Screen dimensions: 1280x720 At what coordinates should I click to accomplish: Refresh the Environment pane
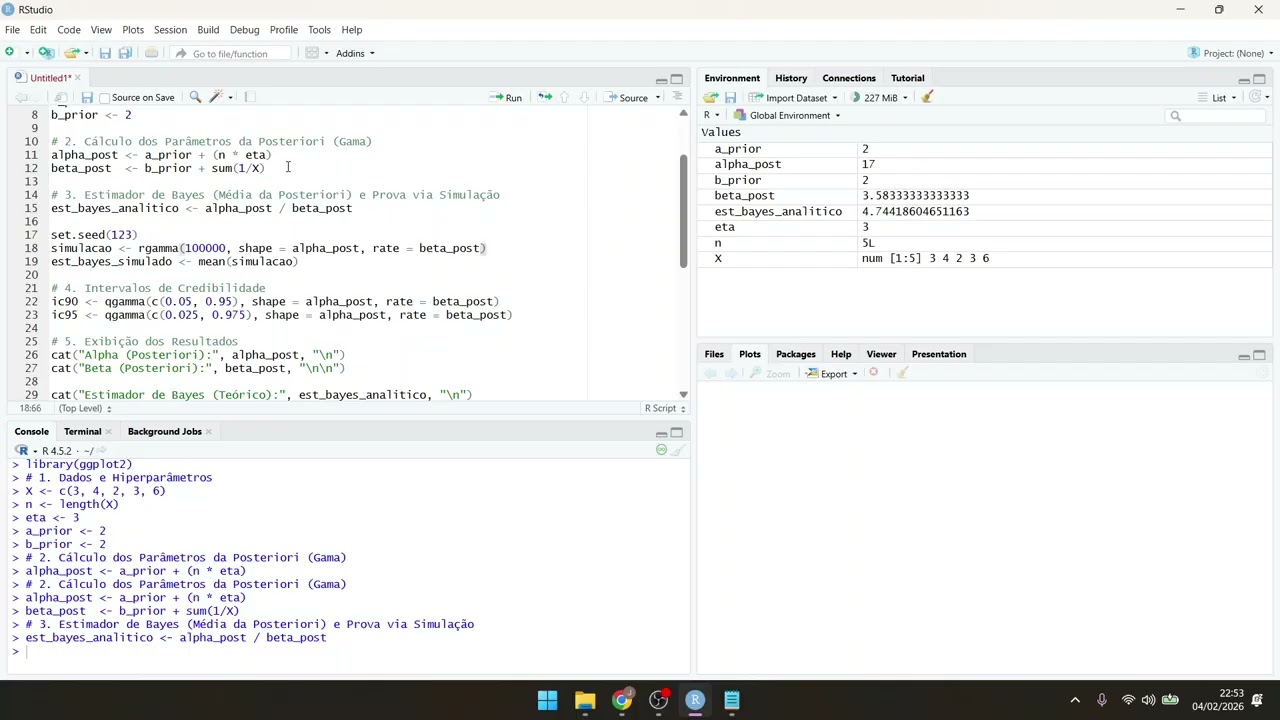[1255, 97]
